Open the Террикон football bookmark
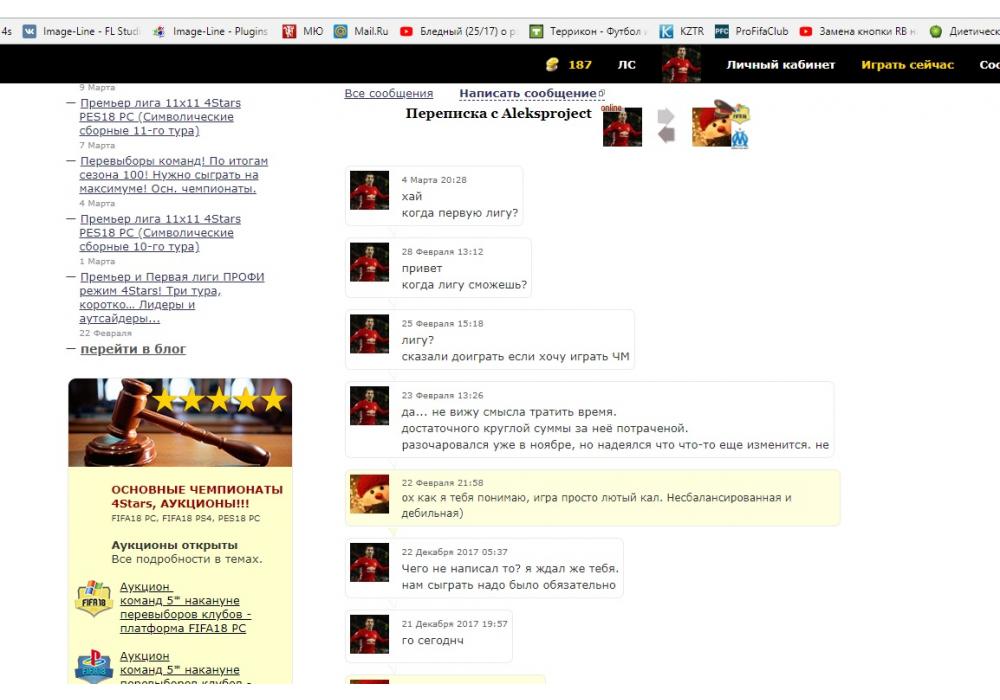 click(586, 31)
